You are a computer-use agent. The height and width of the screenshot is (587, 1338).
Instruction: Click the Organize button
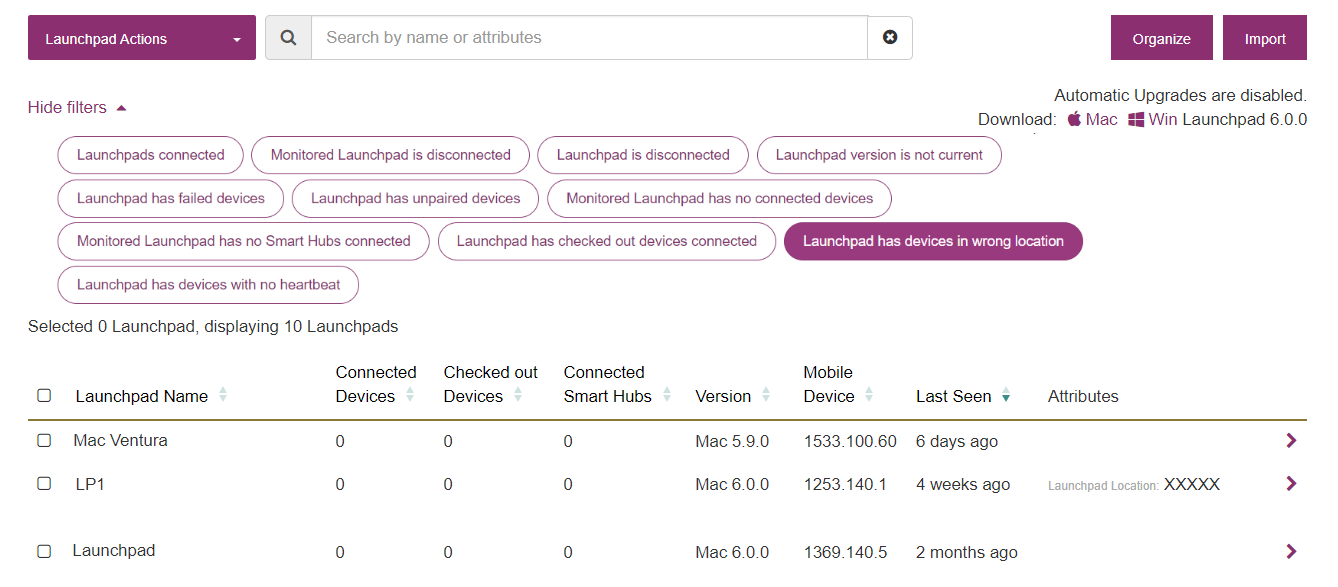pyautogui.click(x=1161, y=37)
